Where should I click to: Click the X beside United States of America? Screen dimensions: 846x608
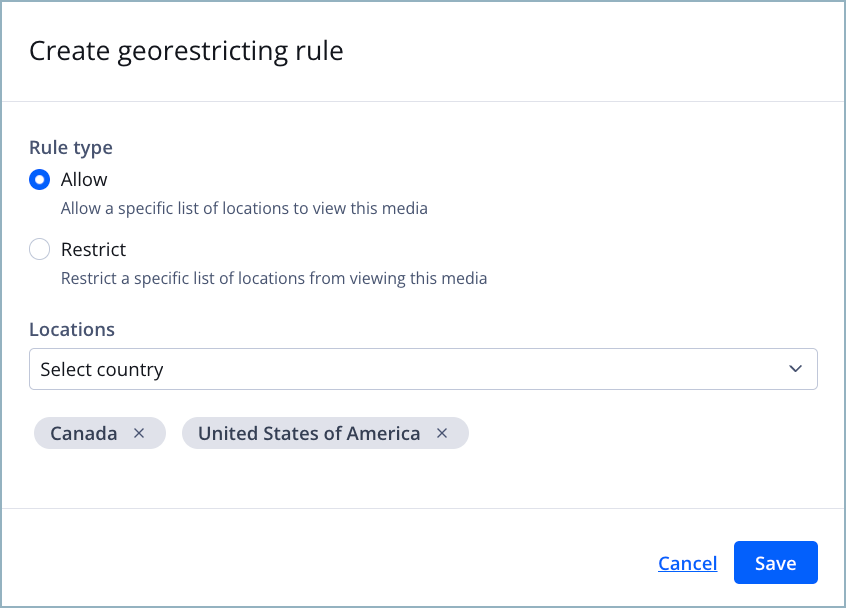442,433
